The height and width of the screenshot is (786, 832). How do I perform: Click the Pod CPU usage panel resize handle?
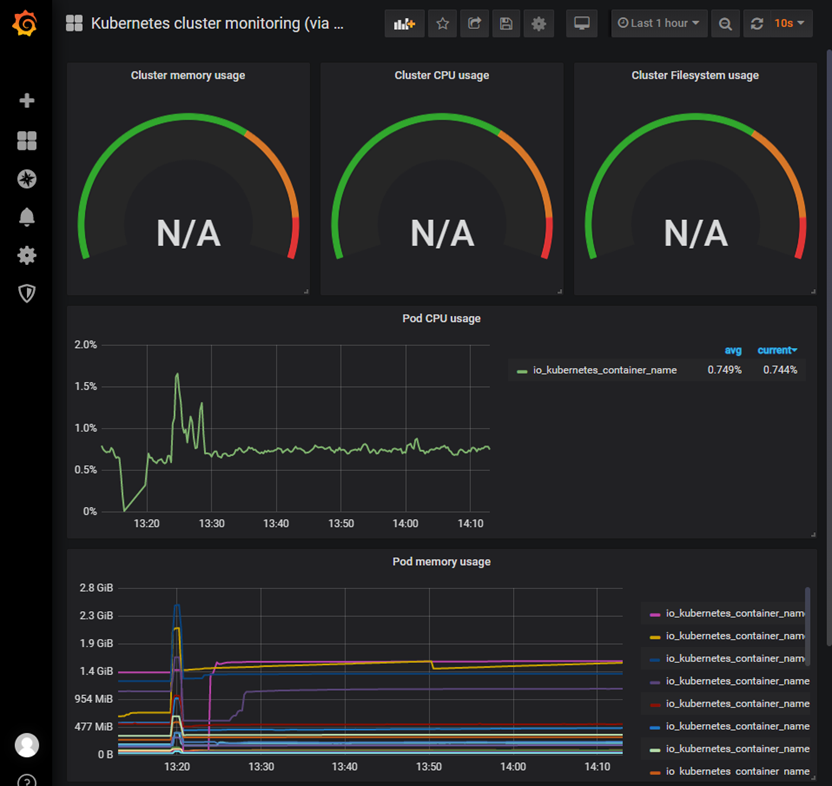point(813,534)
